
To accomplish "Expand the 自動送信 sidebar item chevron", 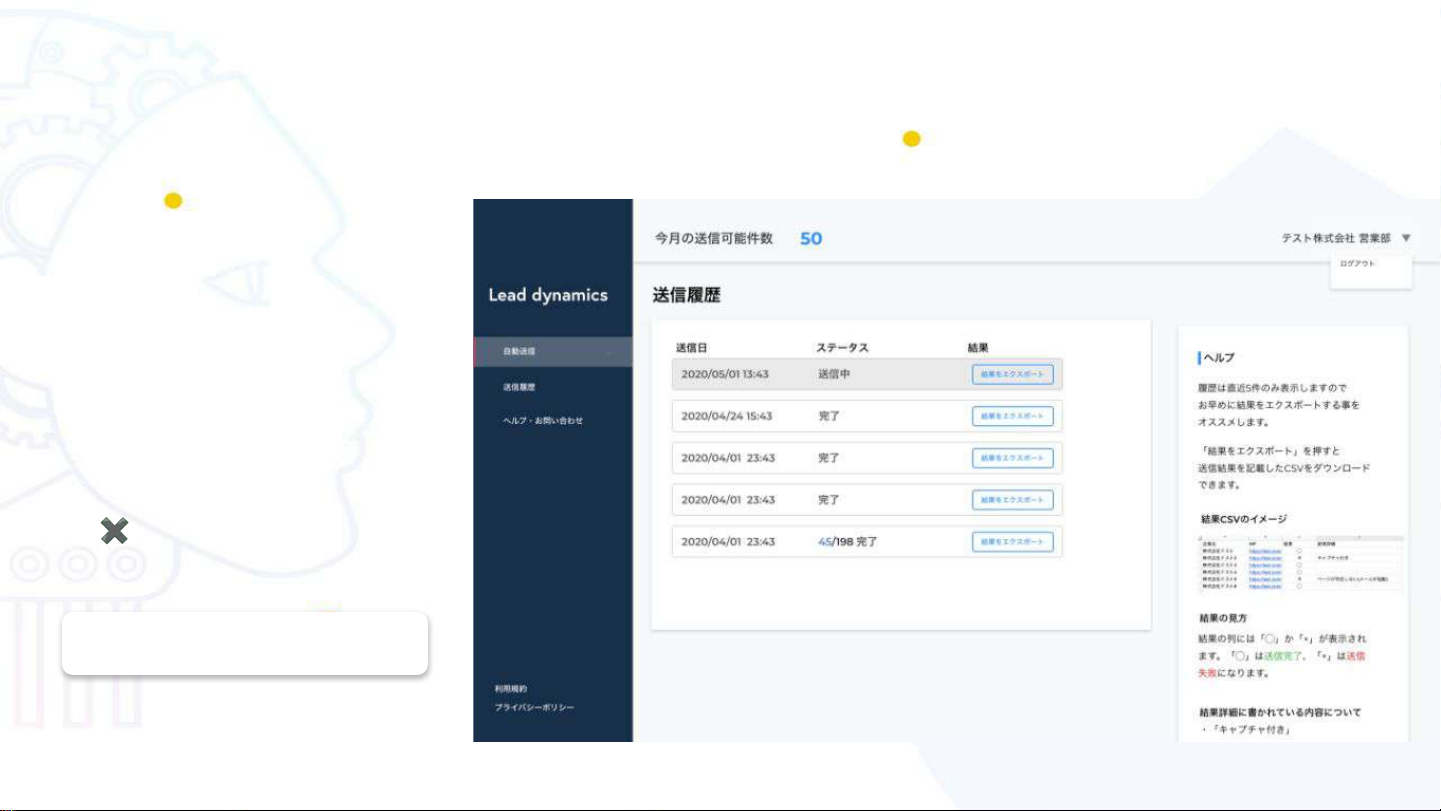I will coord(609,352).
